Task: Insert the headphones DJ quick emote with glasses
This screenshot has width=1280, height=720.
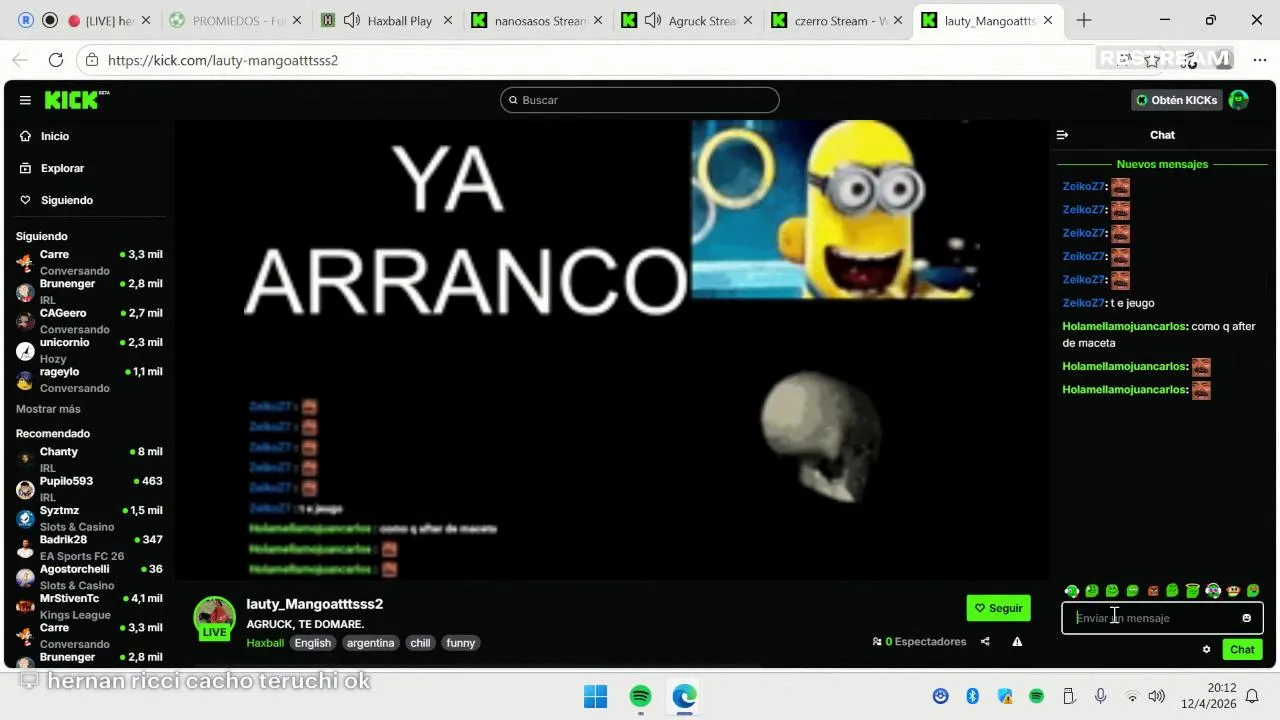Action: (x=1213, y=591)
